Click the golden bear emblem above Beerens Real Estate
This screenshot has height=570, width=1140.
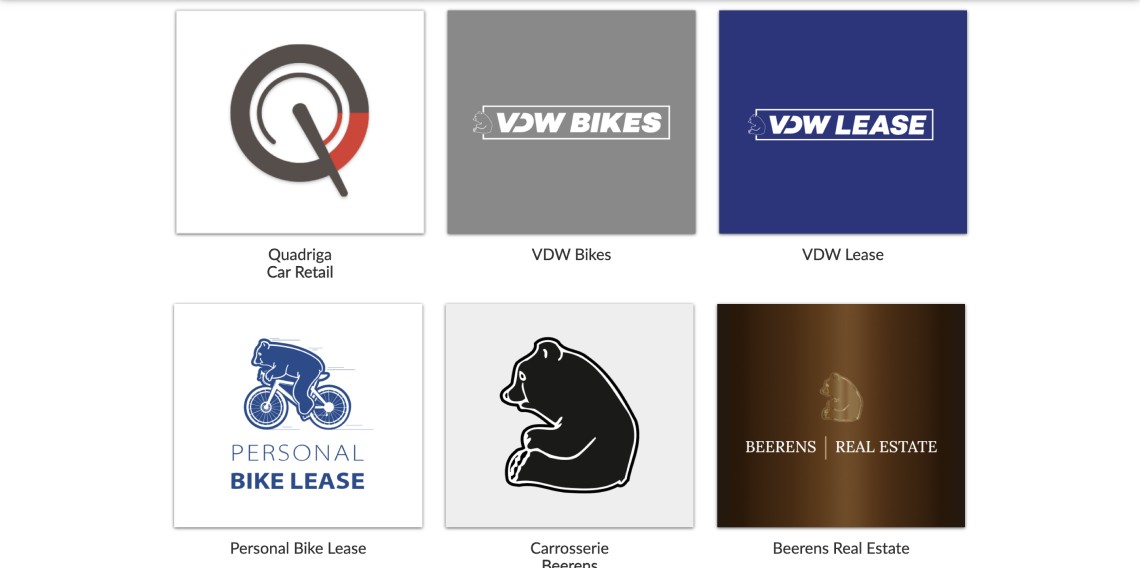tap(840, 397)
